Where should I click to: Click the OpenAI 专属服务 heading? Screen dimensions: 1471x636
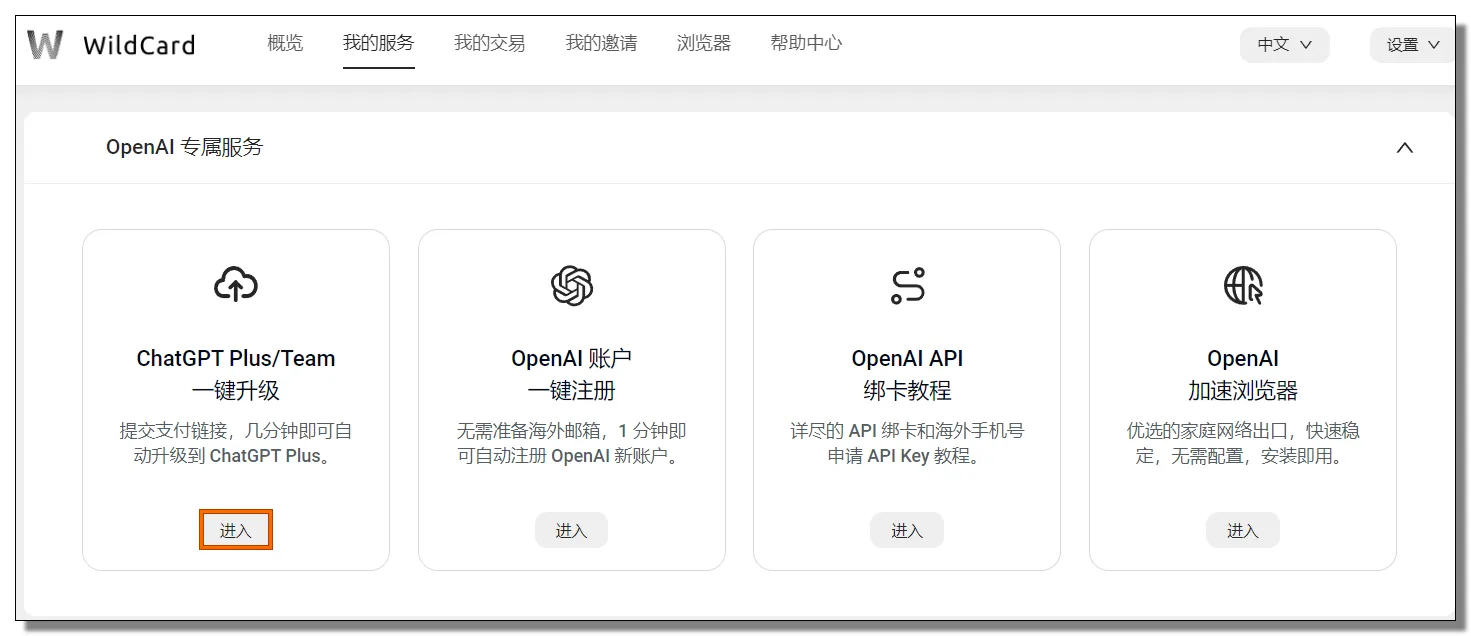pos(185,147)
